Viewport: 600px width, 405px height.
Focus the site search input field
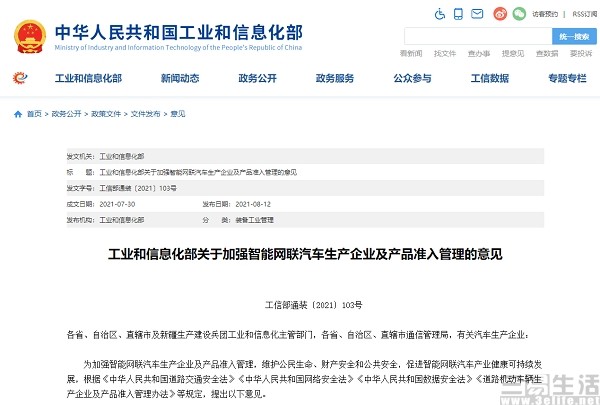[x=478, y=37]
